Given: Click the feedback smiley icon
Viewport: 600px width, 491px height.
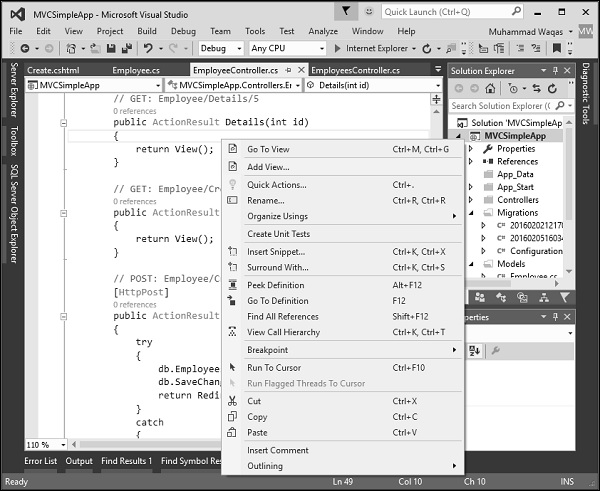Looking at the screenshot, I should [x=369, y=11].
